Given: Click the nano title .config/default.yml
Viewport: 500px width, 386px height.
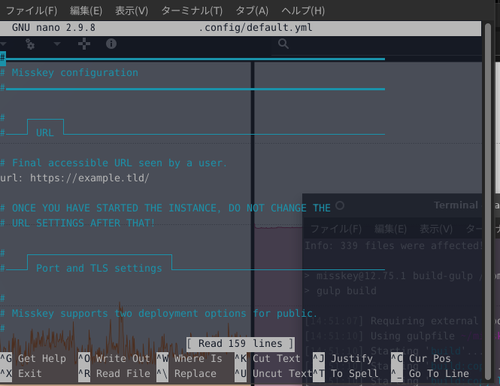Looking at the screenshot, I should click(255, 27).
